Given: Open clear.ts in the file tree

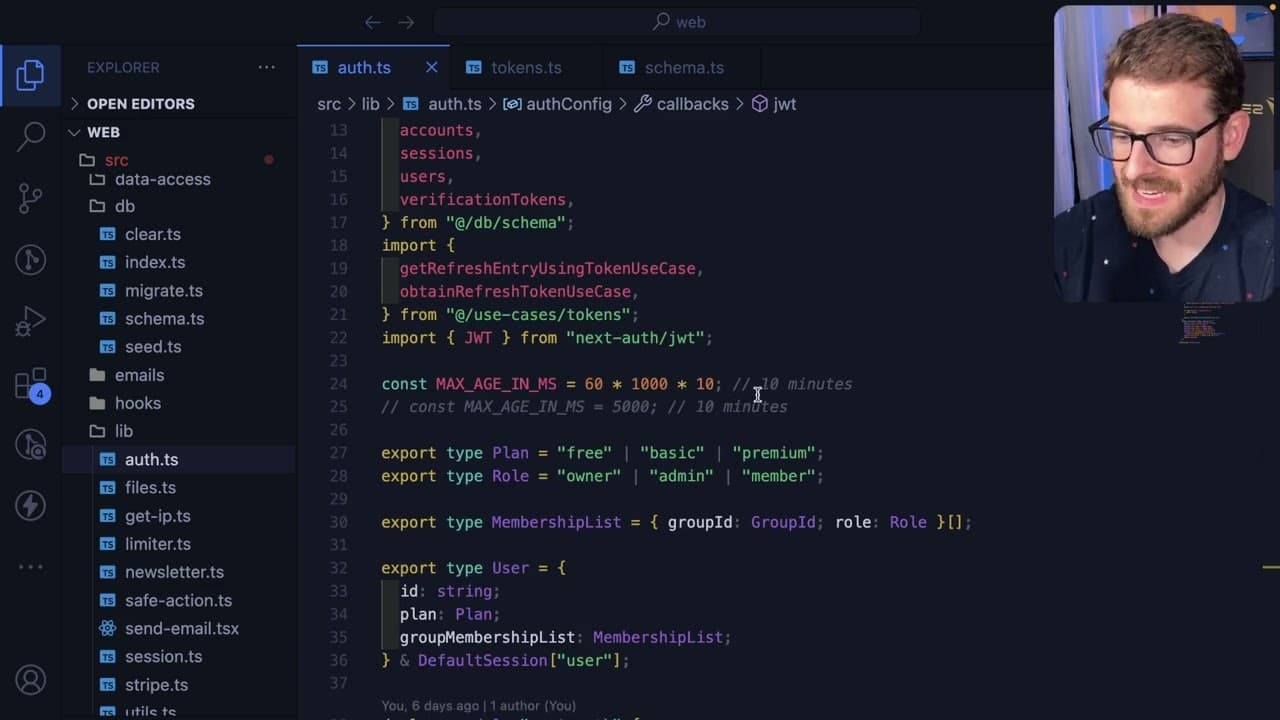Looking at the screenshot, I should (152, 234).
